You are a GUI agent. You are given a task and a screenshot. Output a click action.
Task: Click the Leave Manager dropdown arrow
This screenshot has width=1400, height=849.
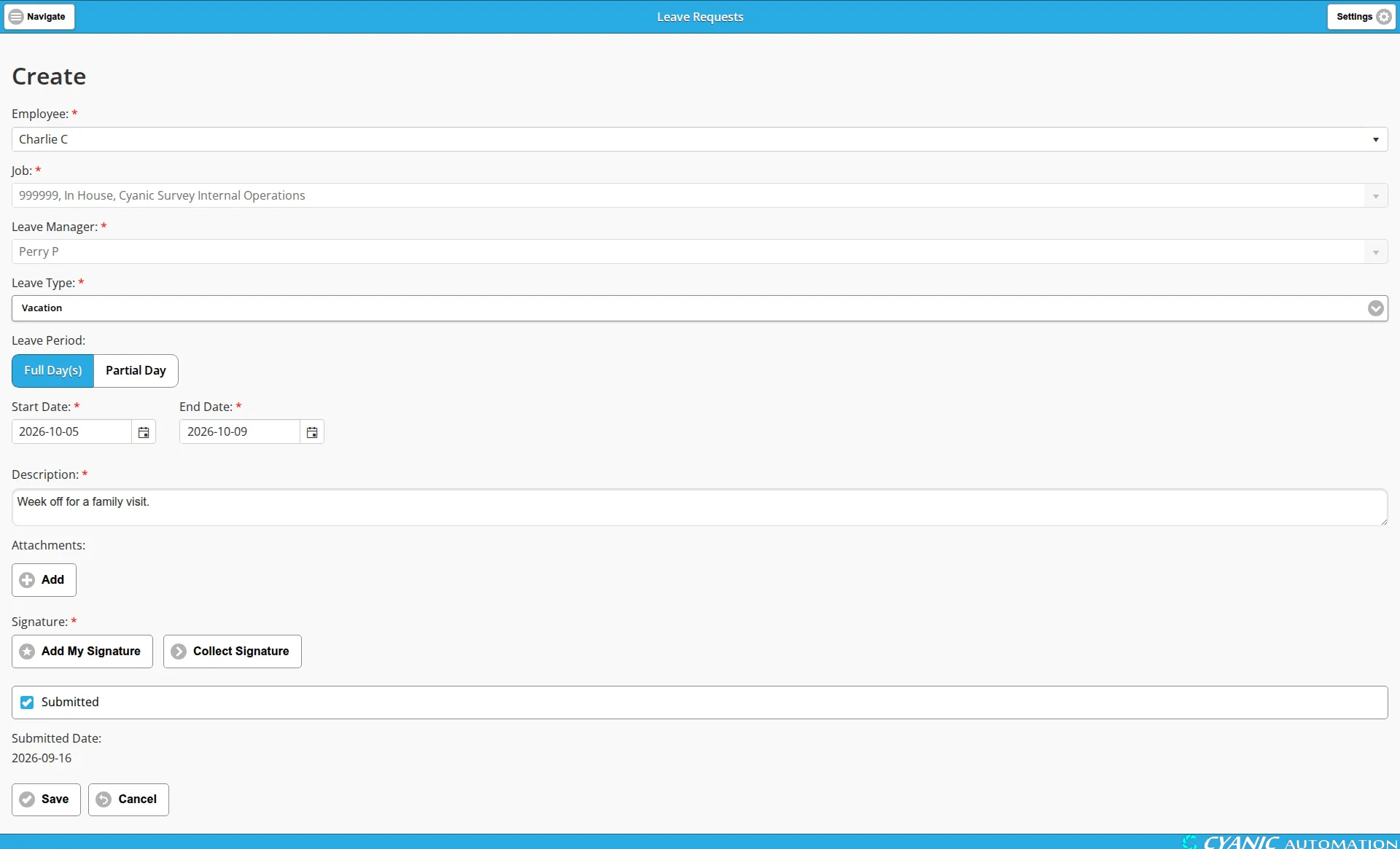pos(1375,251)
